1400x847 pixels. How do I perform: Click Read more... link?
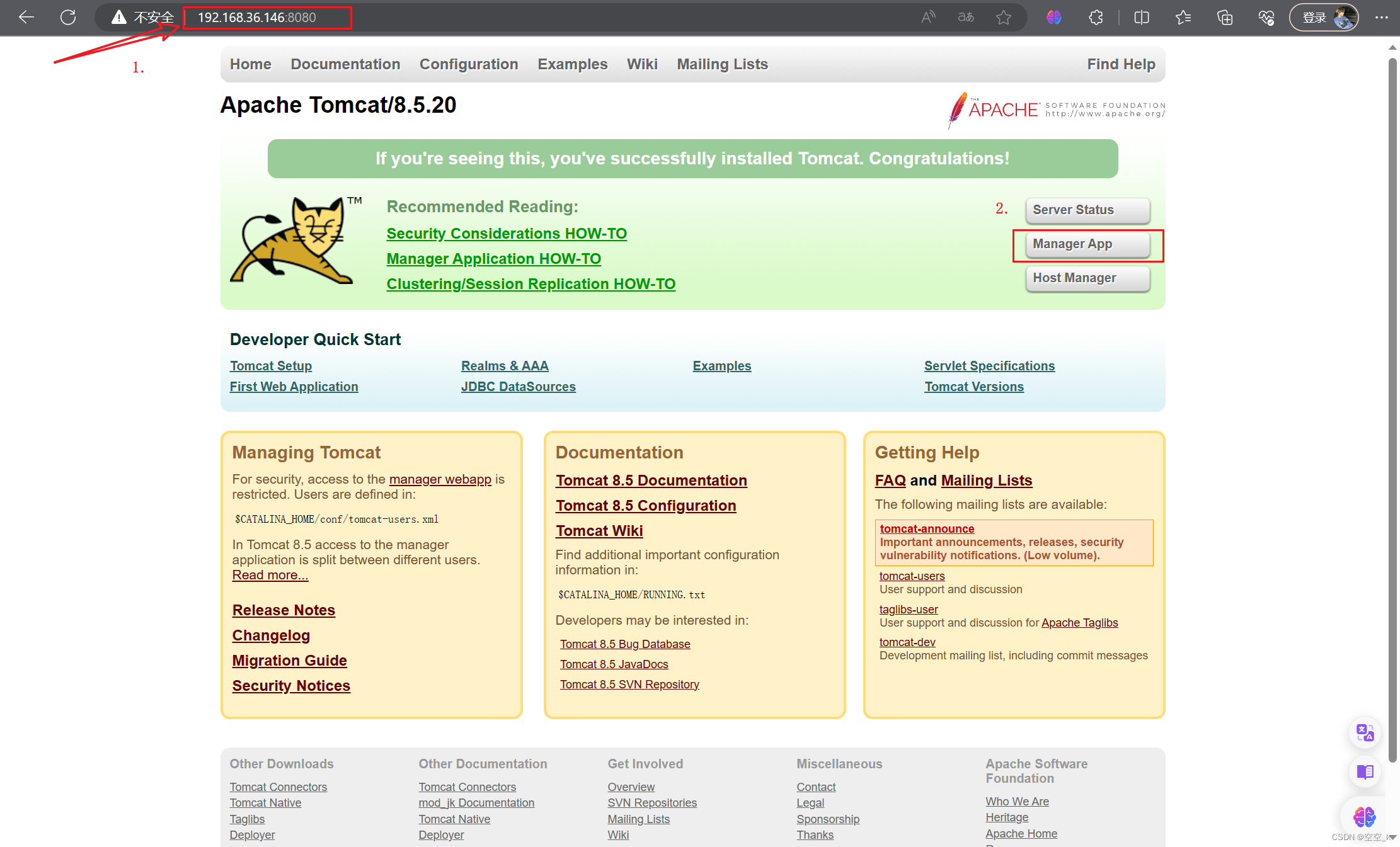click(x=270, y=575)
